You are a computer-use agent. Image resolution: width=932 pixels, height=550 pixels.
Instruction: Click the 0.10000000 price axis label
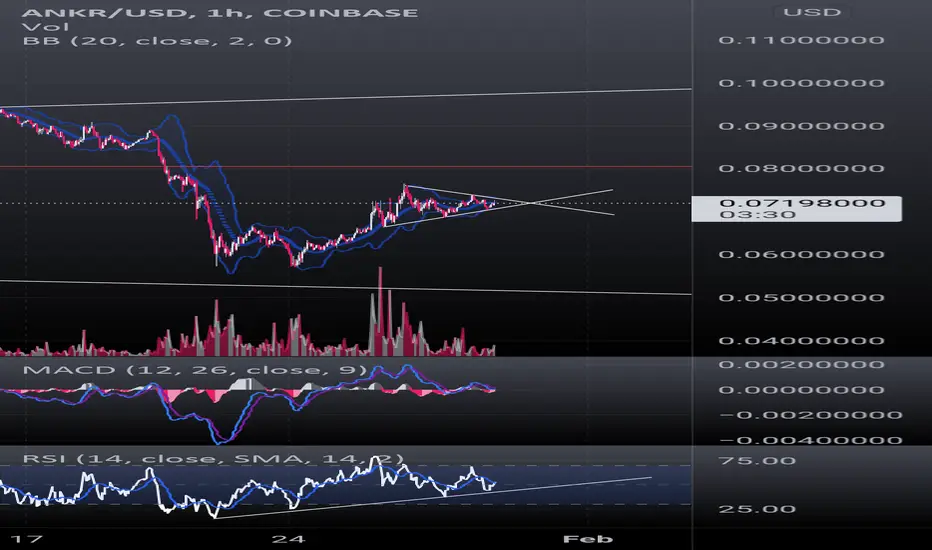pyautogui.click(x=801, y=83)
